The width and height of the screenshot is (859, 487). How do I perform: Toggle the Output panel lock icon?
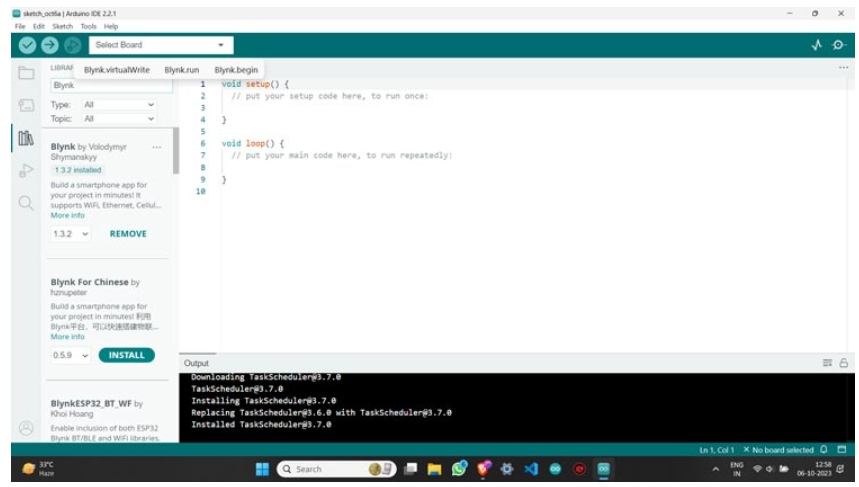(x=844, y=363)
